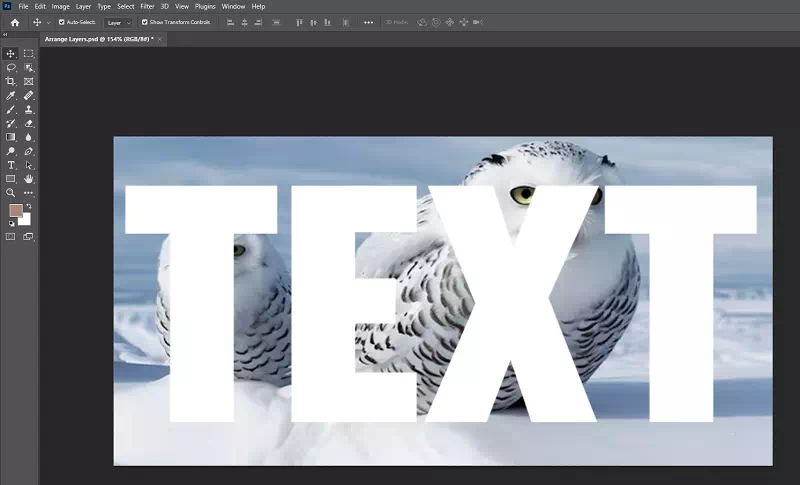Reset default foreground and background colors
The height and width of the screenshot is (485, 800).
pos(12,223)
